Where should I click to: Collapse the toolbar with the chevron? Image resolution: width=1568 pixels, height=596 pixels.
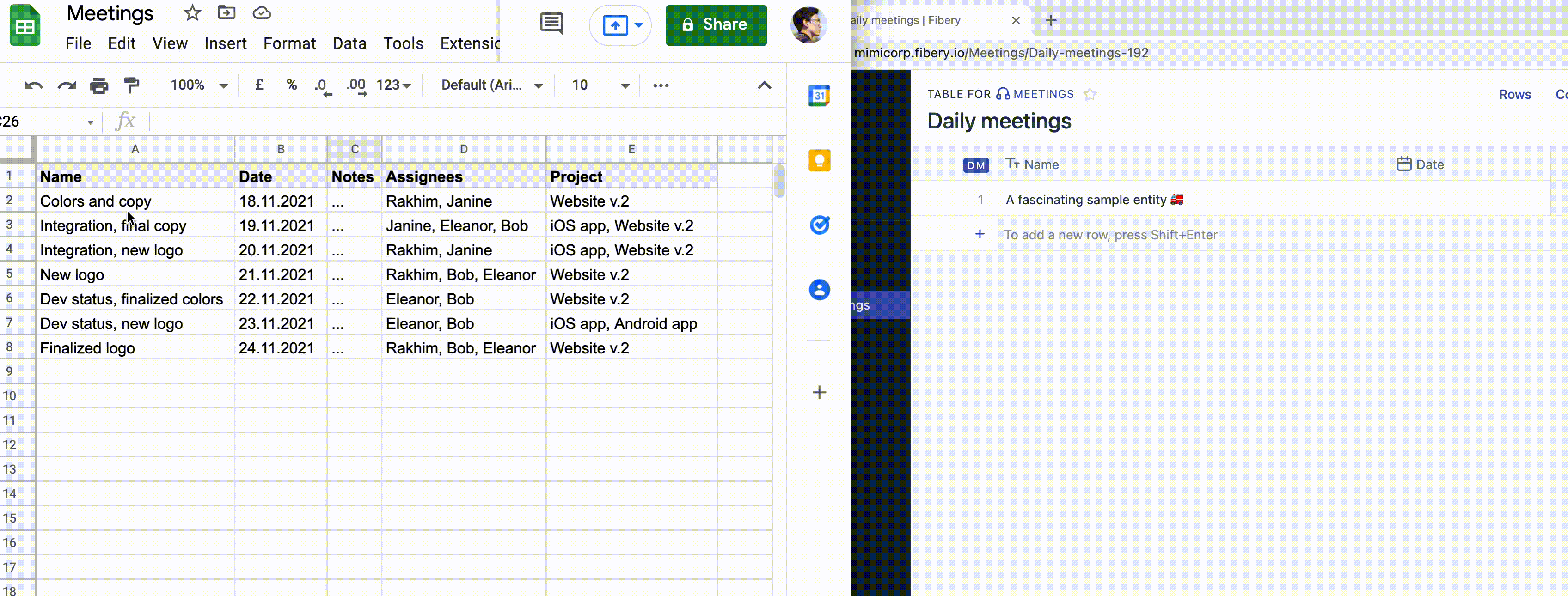(x=764, y=85)
